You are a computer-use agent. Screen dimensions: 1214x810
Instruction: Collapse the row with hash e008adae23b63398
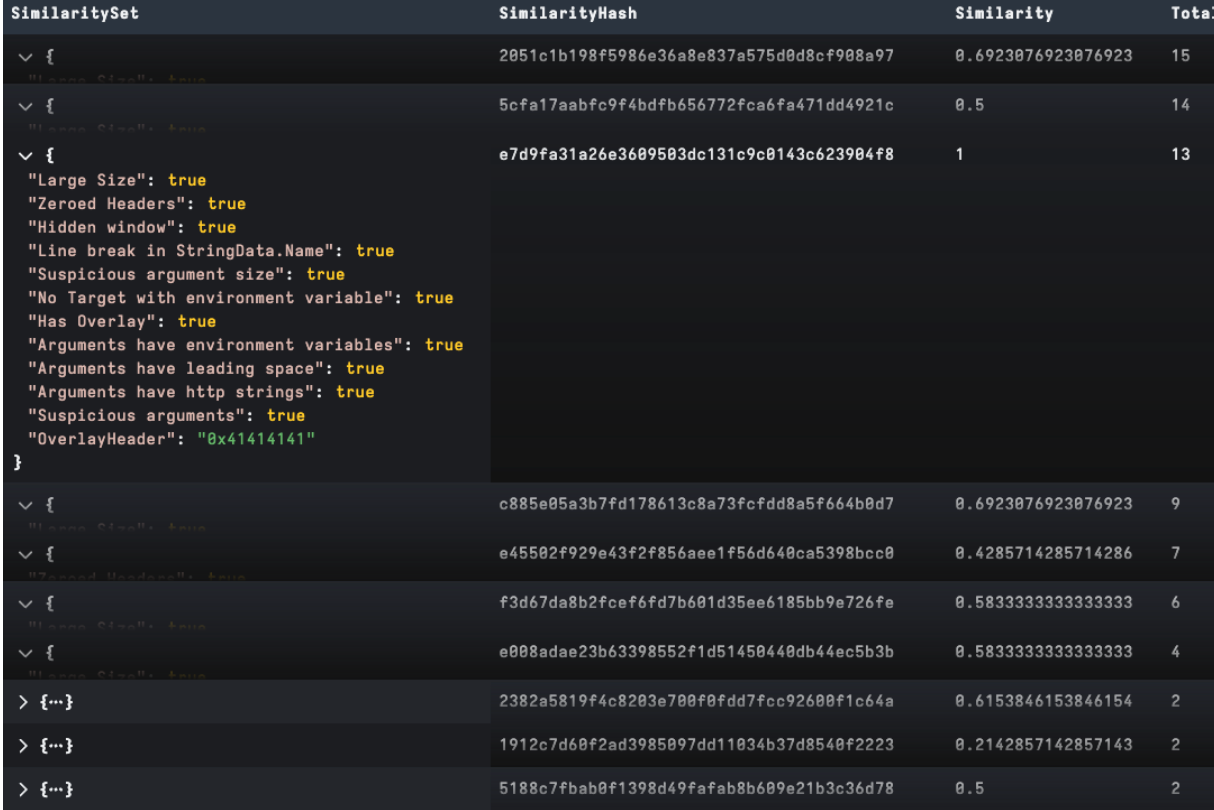point(24,652)
